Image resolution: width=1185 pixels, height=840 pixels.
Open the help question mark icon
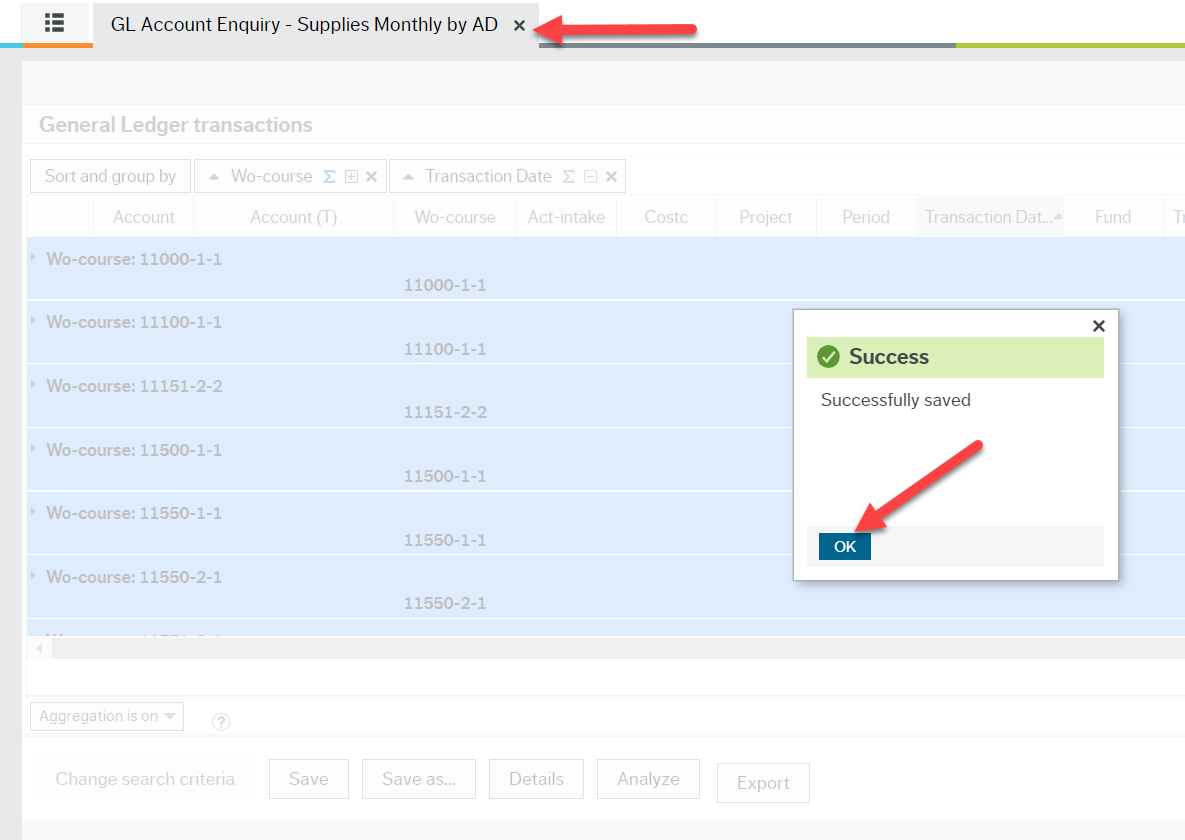(221, 721)
